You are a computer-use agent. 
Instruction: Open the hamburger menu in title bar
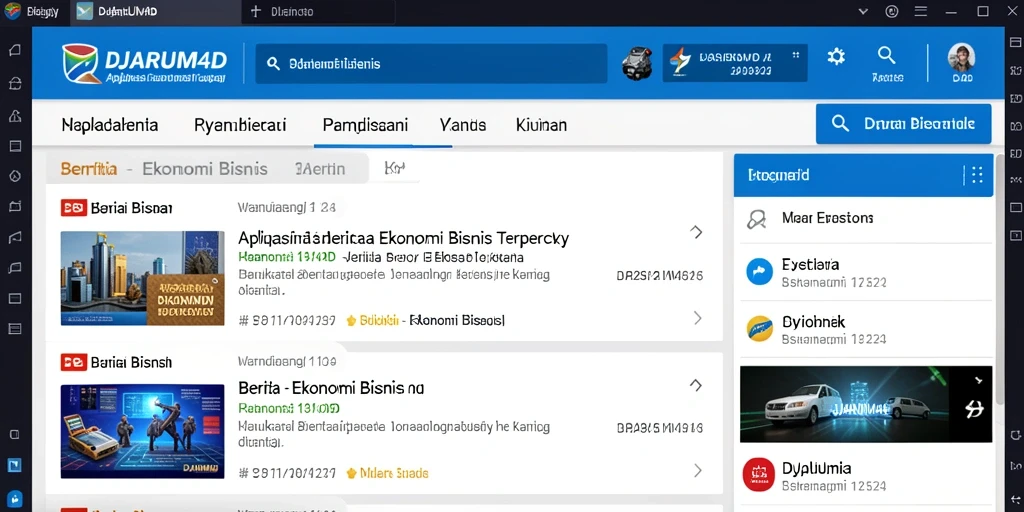click(x=921, y=11)
